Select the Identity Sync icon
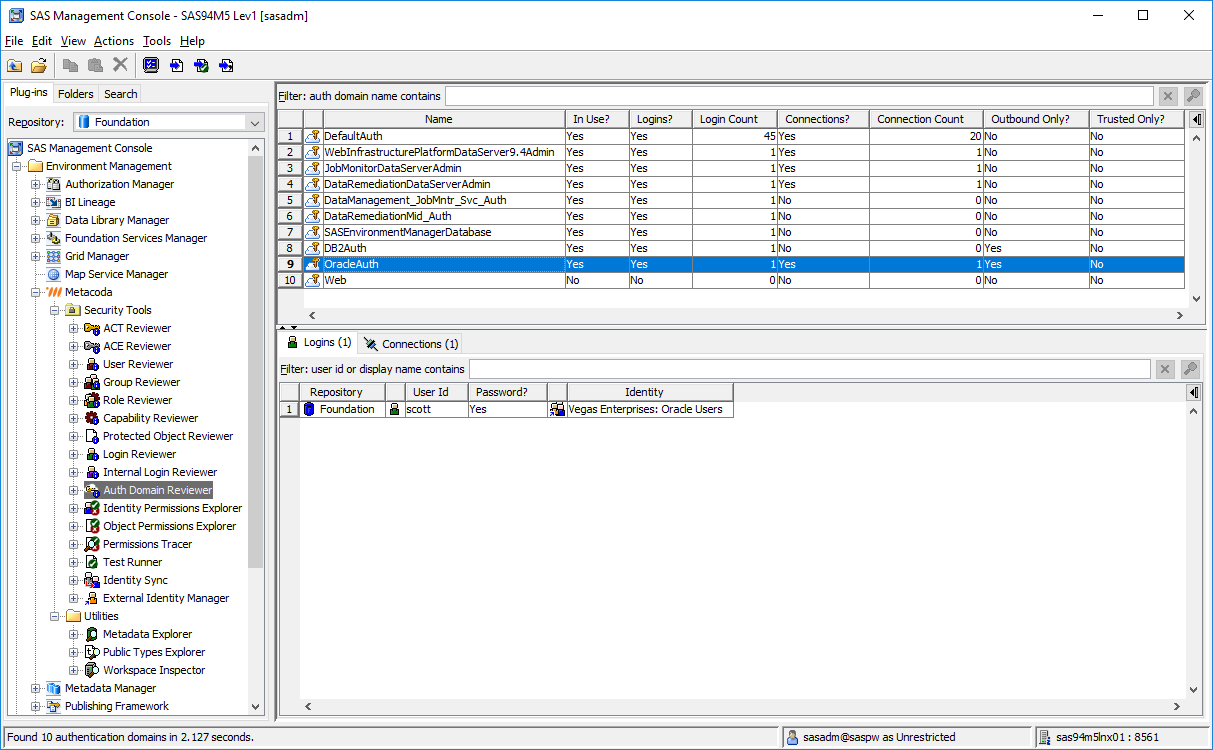The height and width of the screenshot is (750, 1213). click(92, 580)
